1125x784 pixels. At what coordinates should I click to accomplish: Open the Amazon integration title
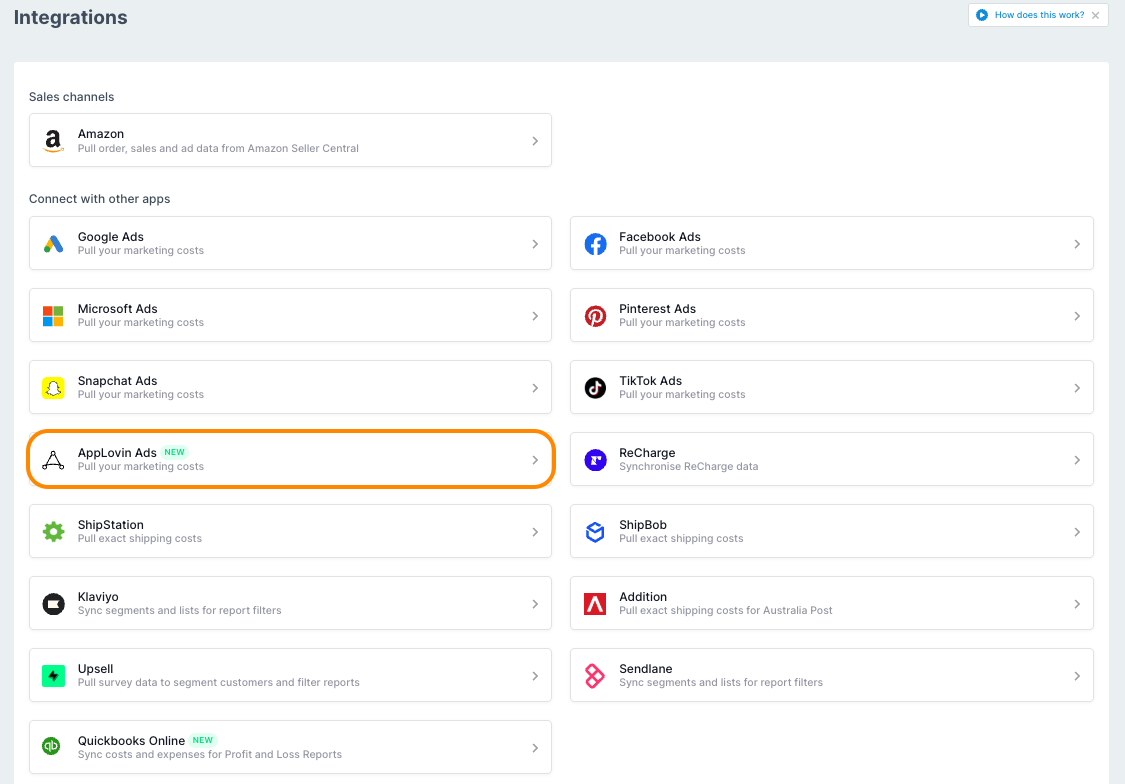[x=100, y=134]
